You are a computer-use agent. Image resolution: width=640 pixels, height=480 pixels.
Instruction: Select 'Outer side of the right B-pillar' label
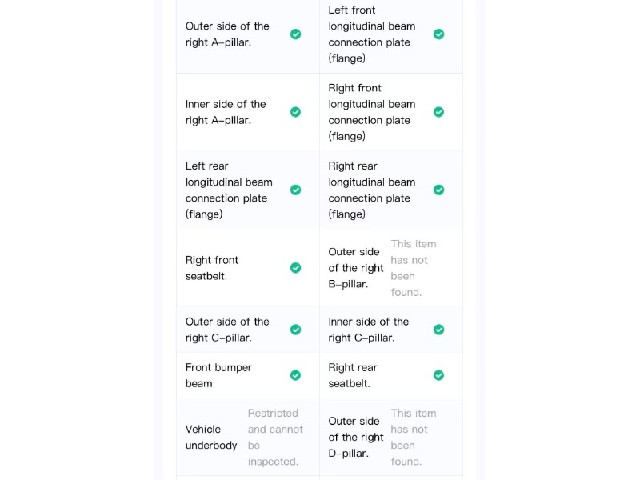356,268
